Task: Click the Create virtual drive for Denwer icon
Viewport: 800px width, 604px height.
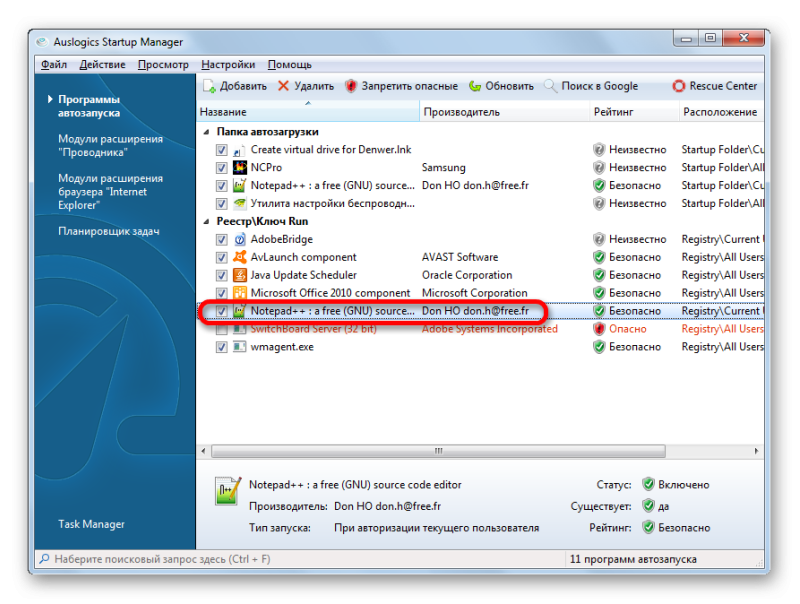Action: click(239, 149)
